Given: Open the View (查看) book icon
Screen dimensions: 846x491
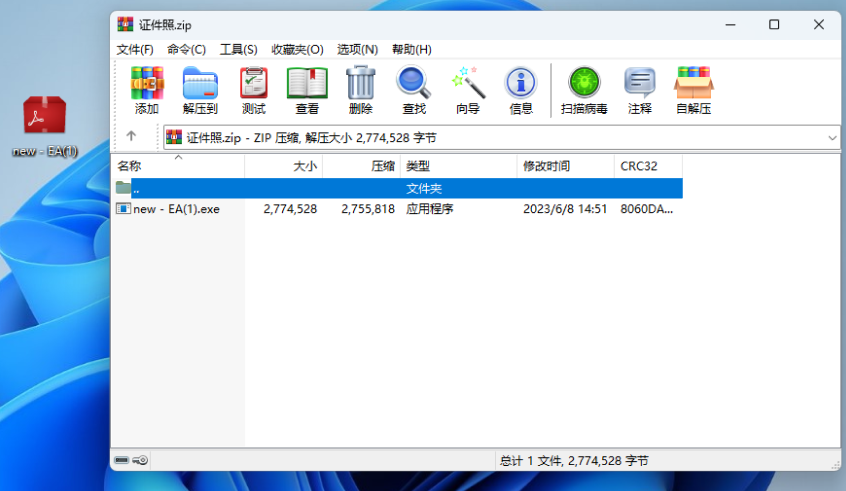Looking at the screenshot, I should click(307, 90).
